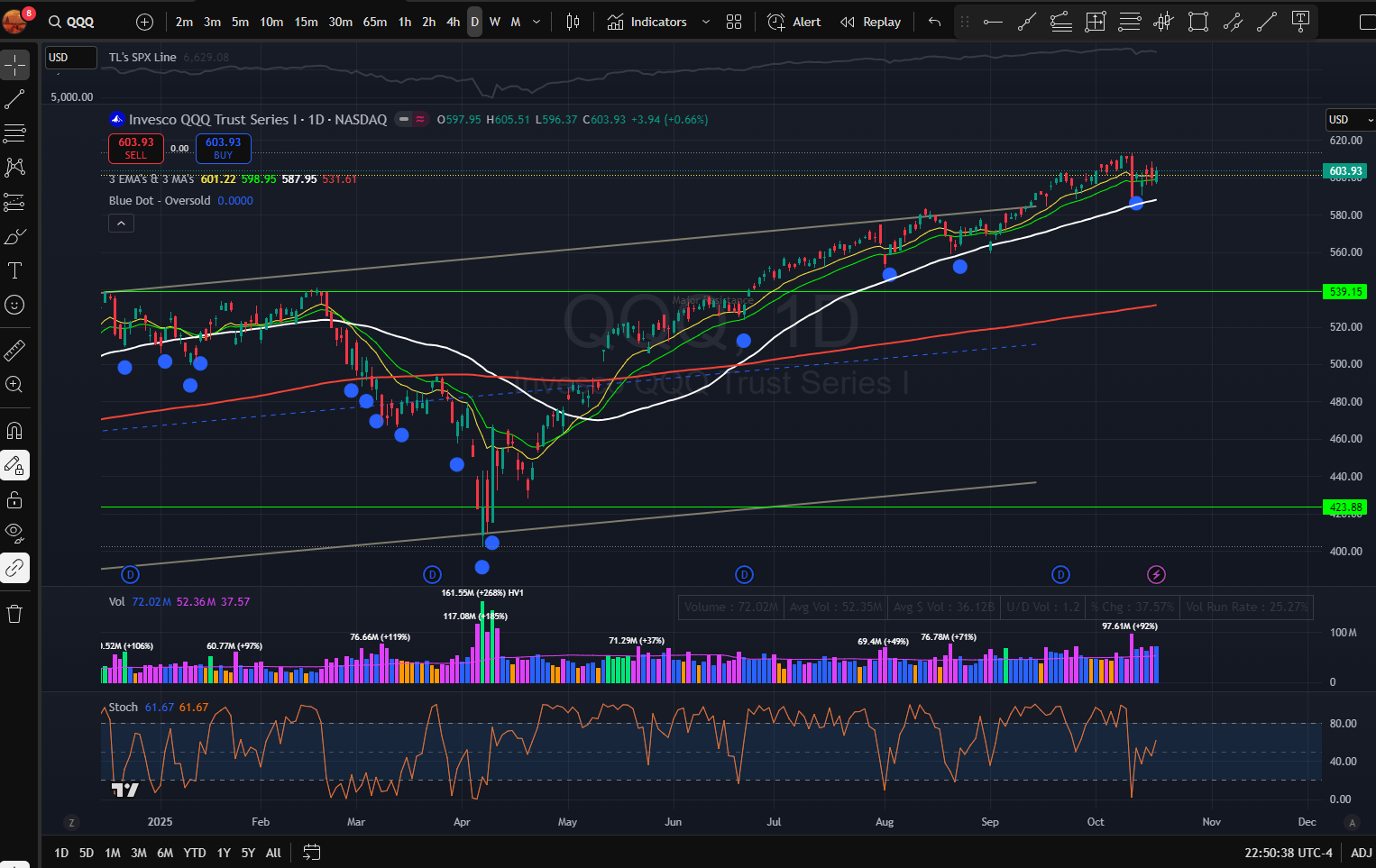Select the zoom in tool
The image size is (1376, 868).
(x=14, y=384)
